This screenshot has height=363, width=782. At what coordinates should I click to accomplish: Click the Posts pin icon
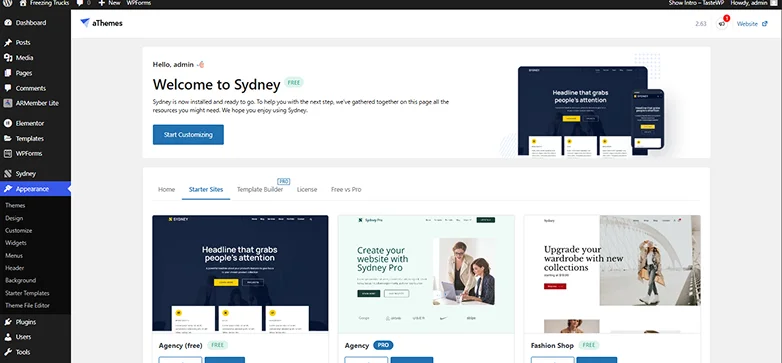pos(8,42)
